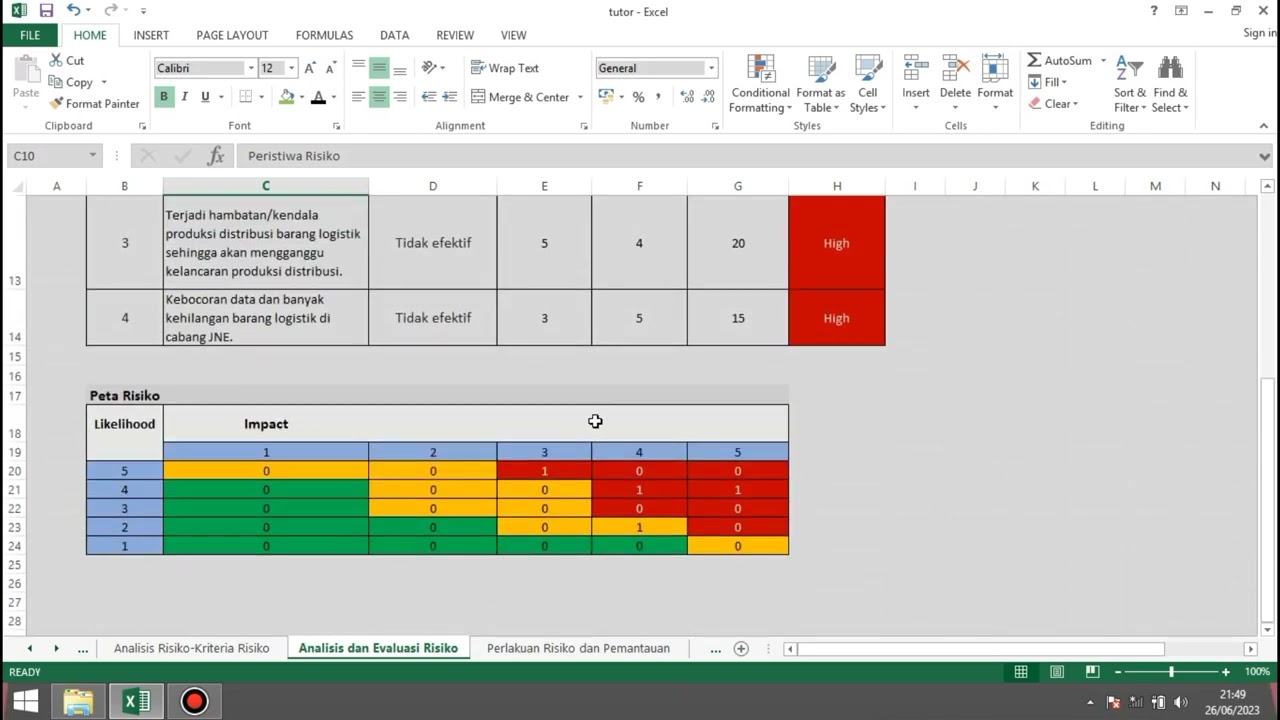This screenshot has width=1280, height=720.
Task: Open the font size dropdown
Action: pos(291,68)
